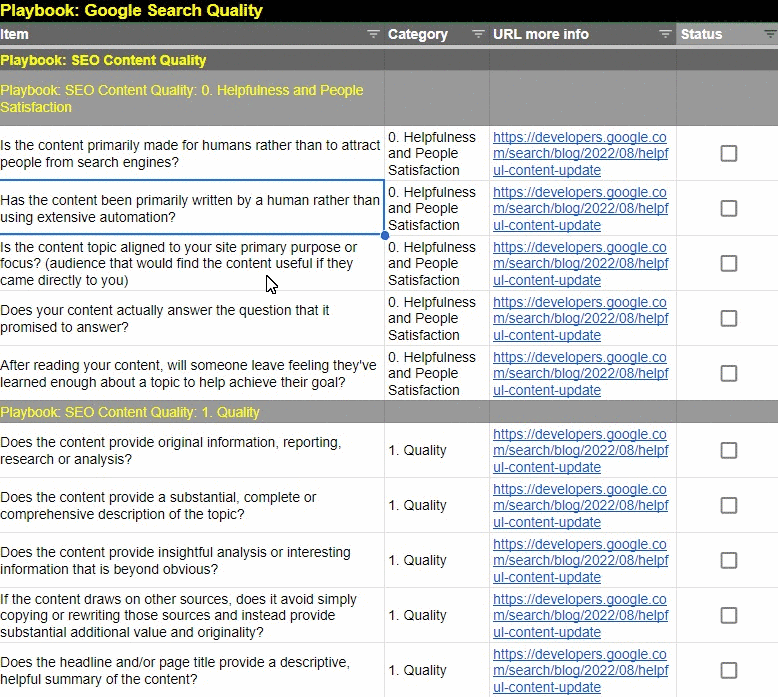Open helpful-content link in 'substantial, complete' row
778x697 pixels.
click(x=581, y=506)
